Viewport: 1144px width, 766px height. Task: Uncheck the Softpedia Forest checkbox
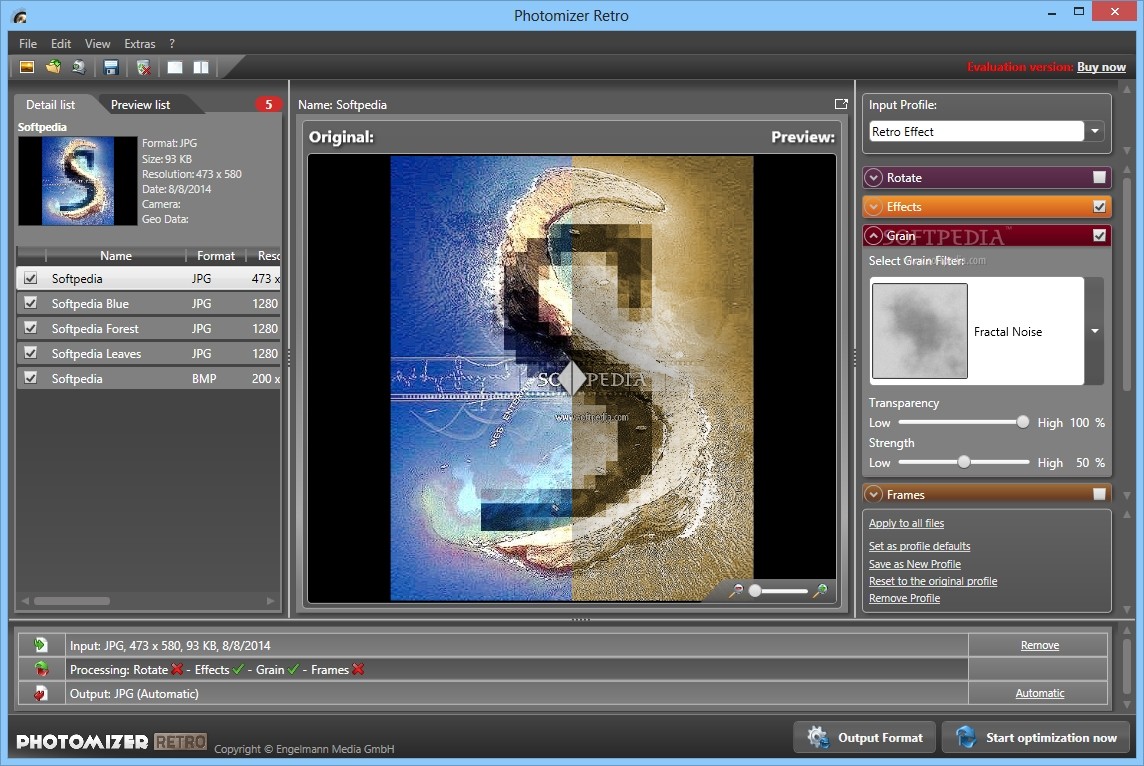(x=31, y=328)
